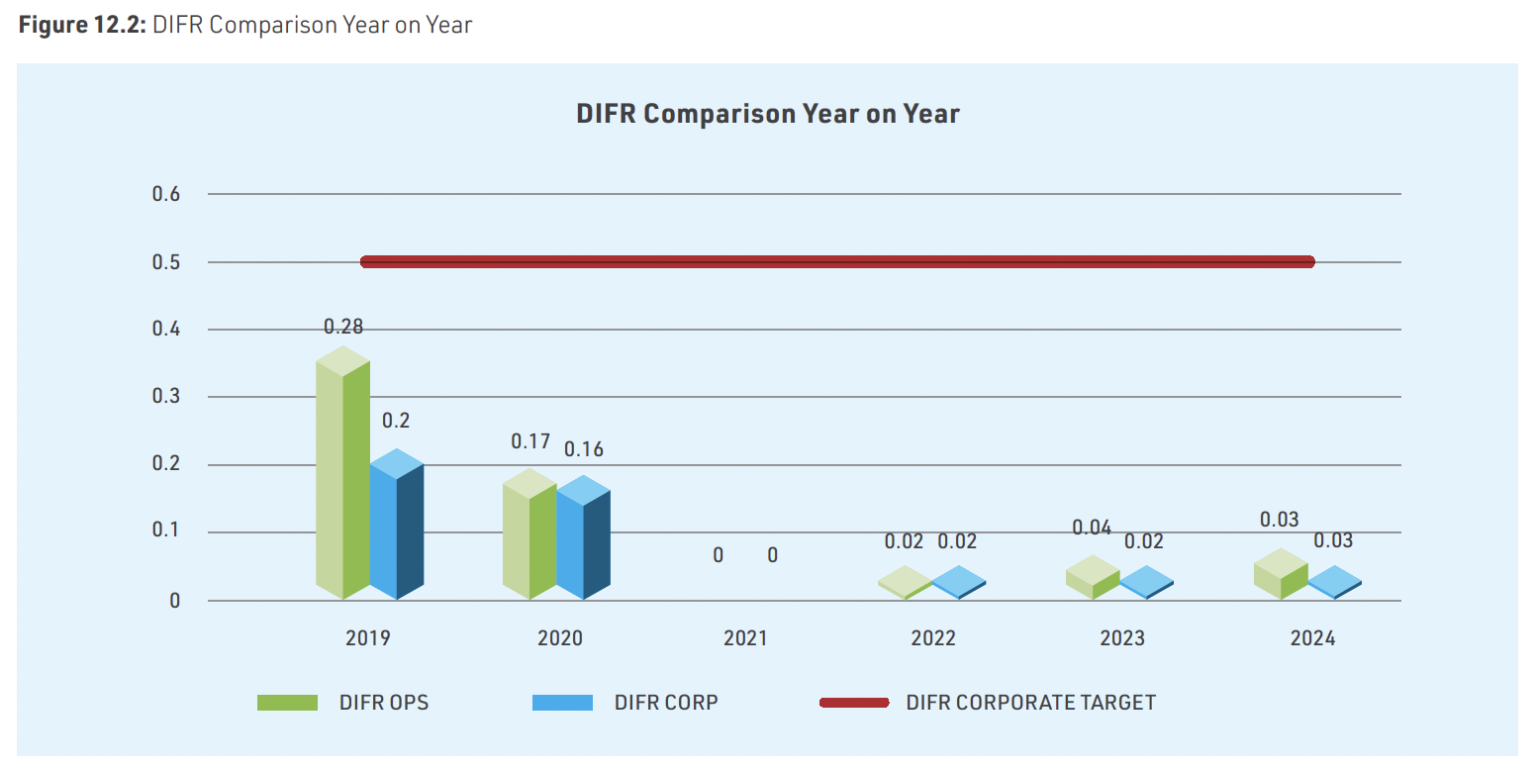The width and height of the screenshot is (1536, 770).
Task: Click the chart title DIFR Comparison Year on Year
Action: tap(767, 114)
